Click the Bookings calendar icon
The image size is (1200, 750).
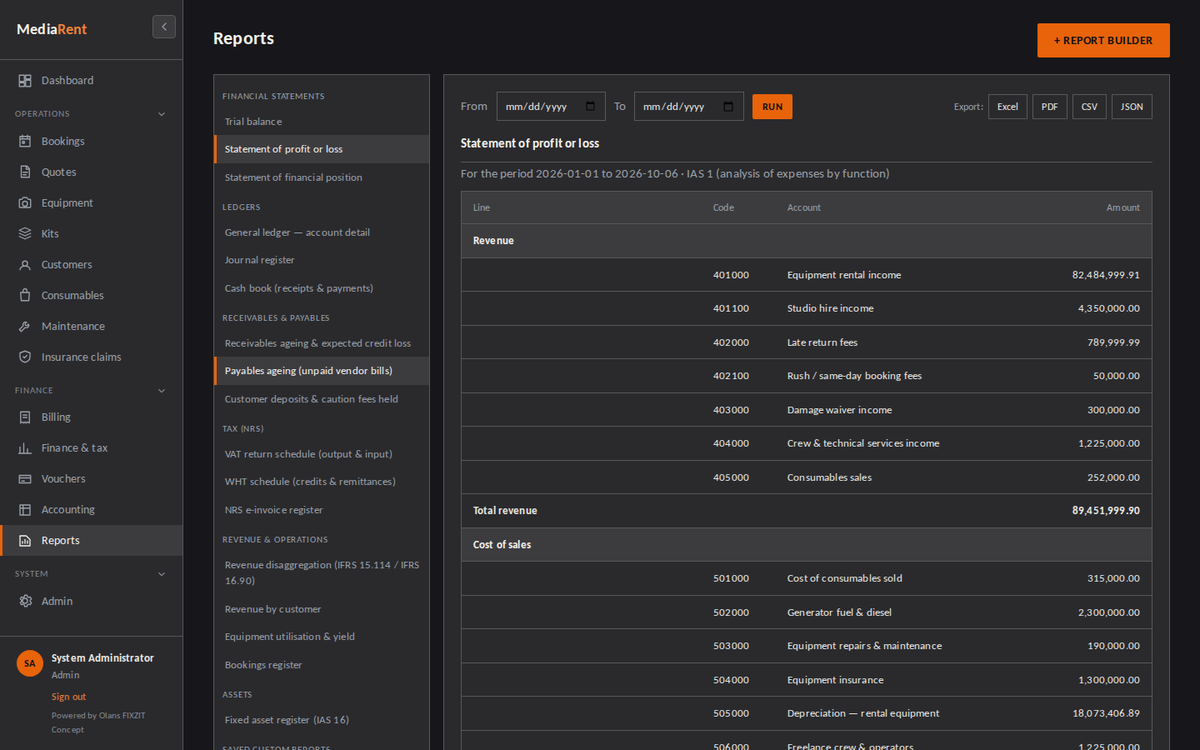click(x=25, y=141)
